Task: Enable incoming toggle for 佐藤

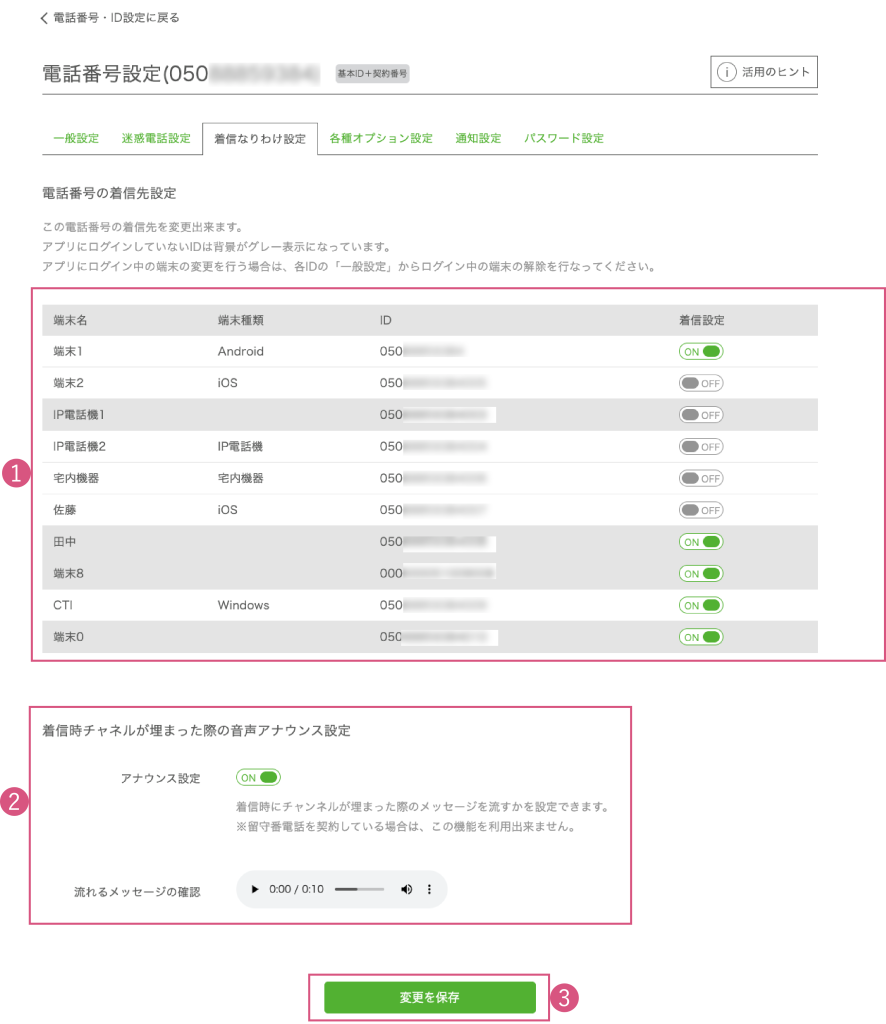Action: (700, 510)
